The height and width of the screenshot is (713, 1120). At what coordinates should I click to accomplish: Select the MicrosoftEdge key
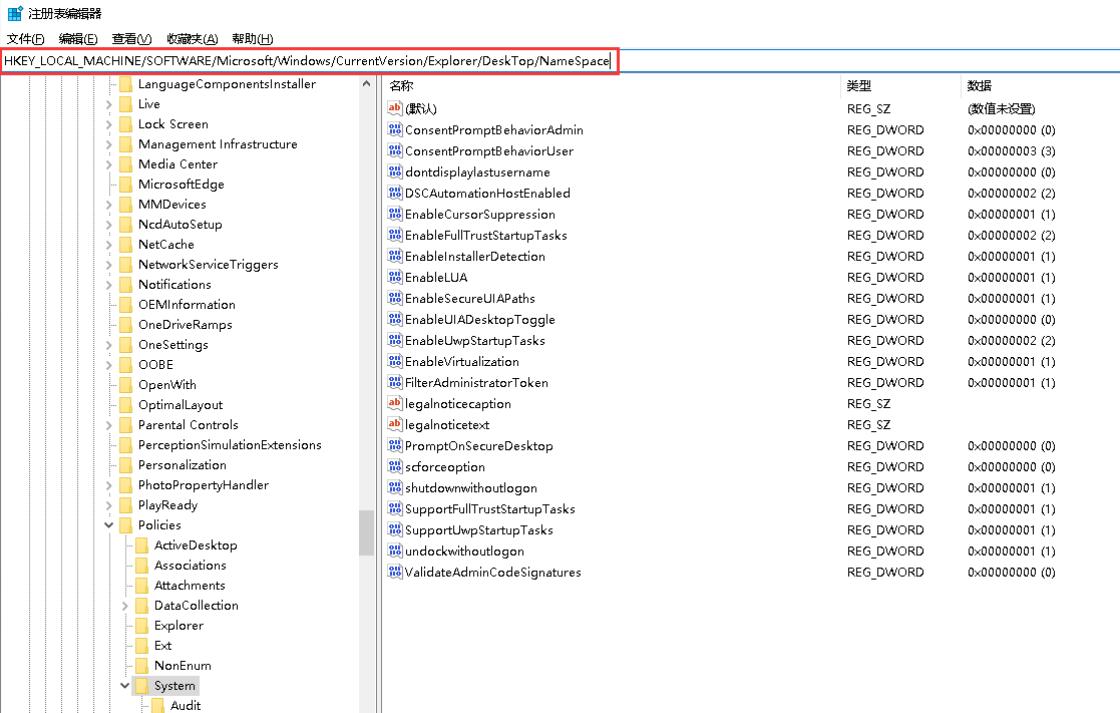tap(181, 184)
